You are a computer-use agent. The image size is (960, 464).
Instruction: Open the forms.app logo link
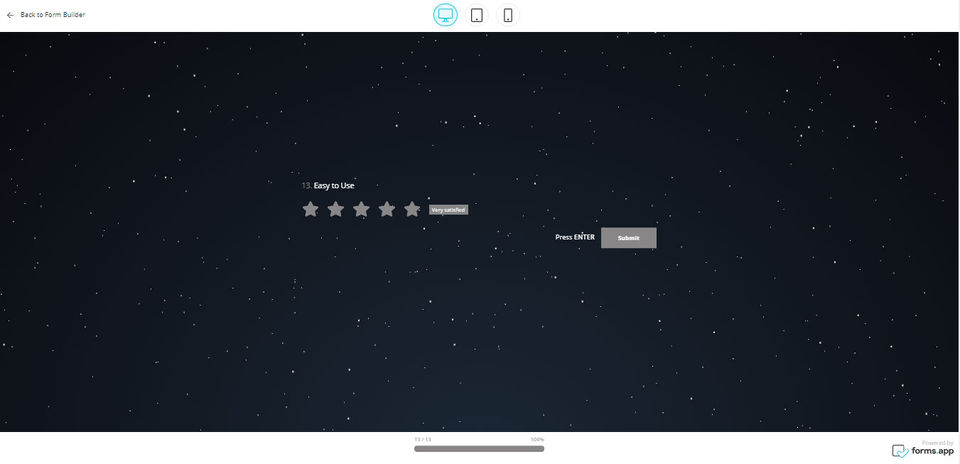tap(923, 451)
